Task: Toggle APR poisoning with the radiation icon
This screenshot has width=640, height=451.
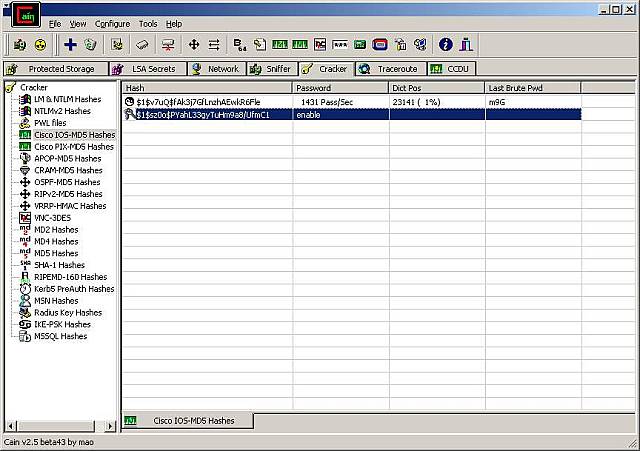Action: [x=40, y=44]
